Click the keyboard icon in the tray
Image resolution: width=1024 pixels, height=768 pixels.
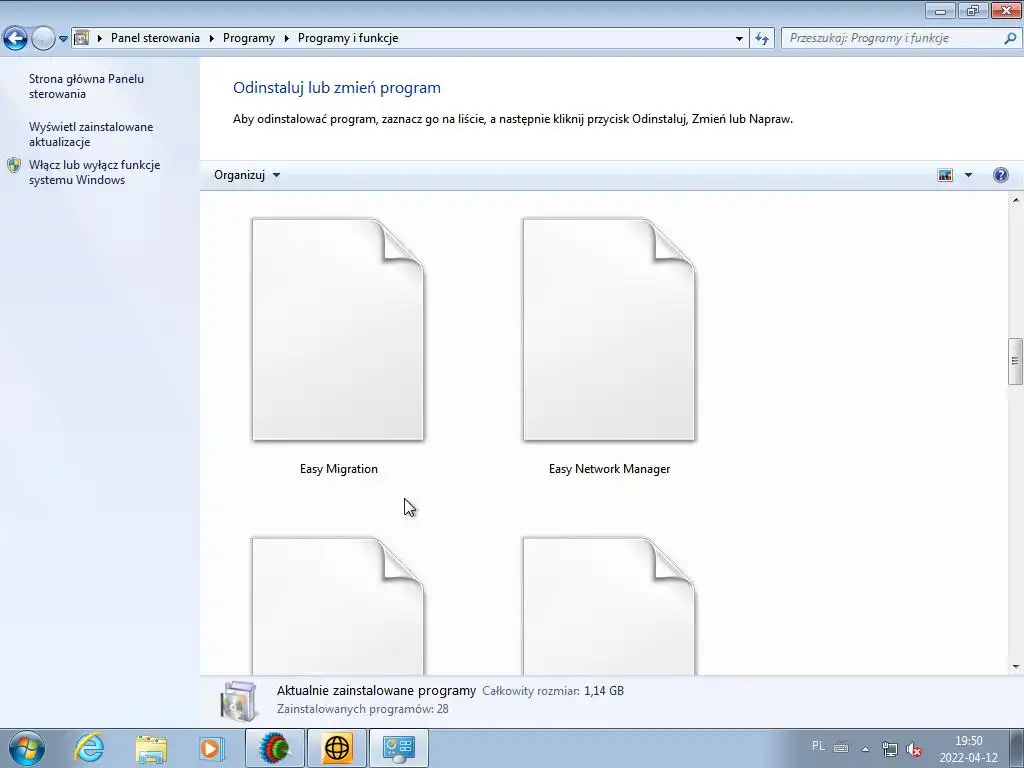tap(840, 748)
